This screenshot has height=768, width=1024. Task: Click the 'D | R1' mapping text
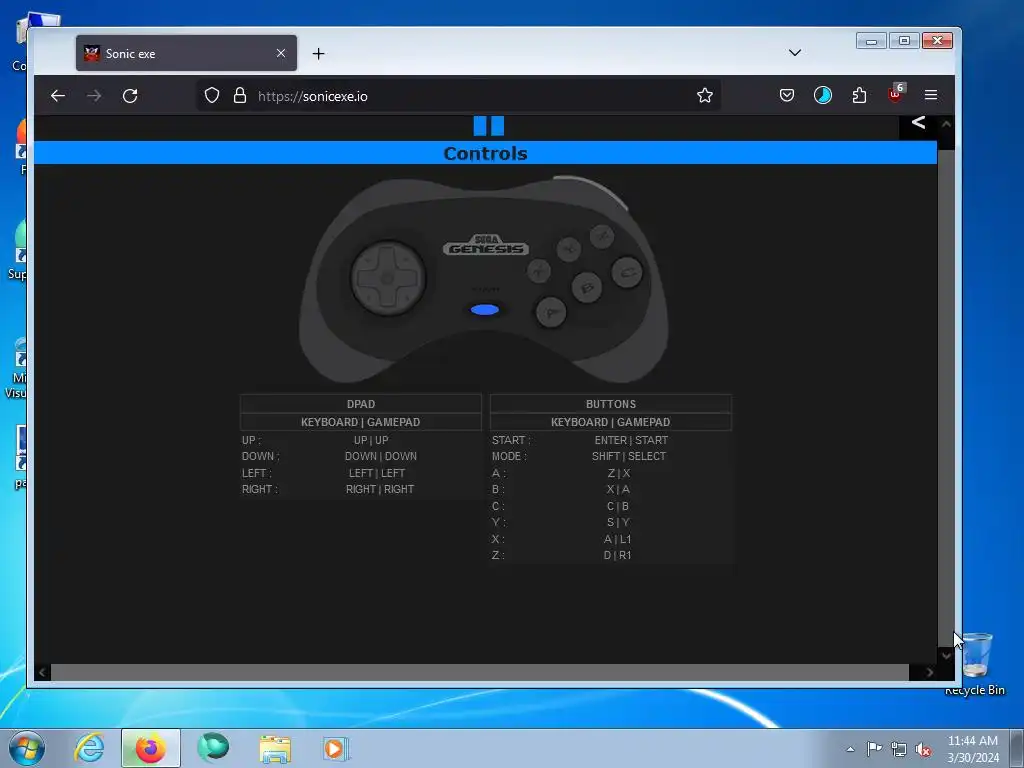617,555
